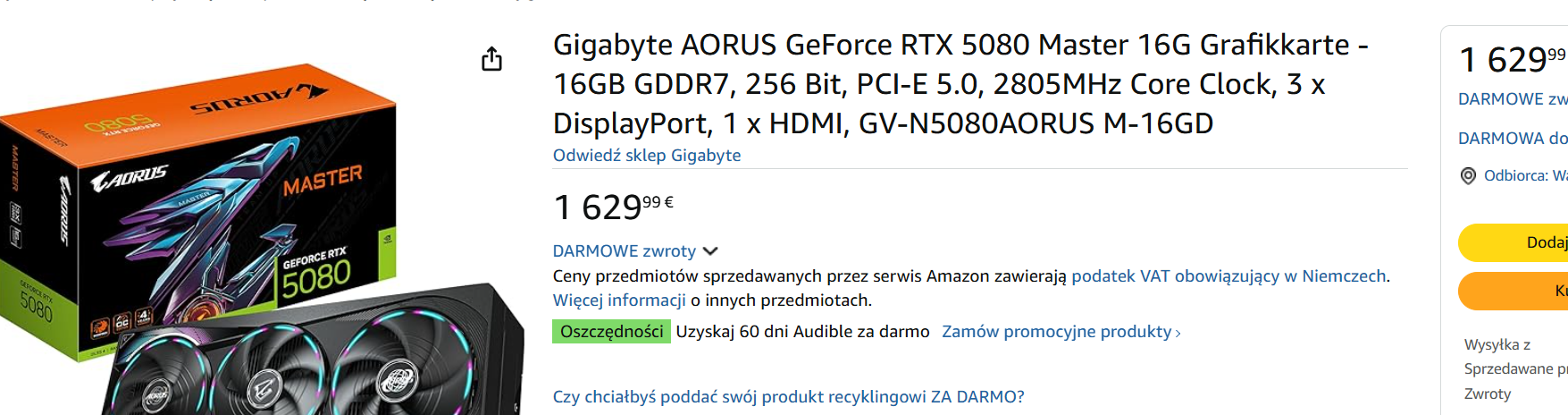Open the free product recycling 'ZA DARMO' link

788,397
